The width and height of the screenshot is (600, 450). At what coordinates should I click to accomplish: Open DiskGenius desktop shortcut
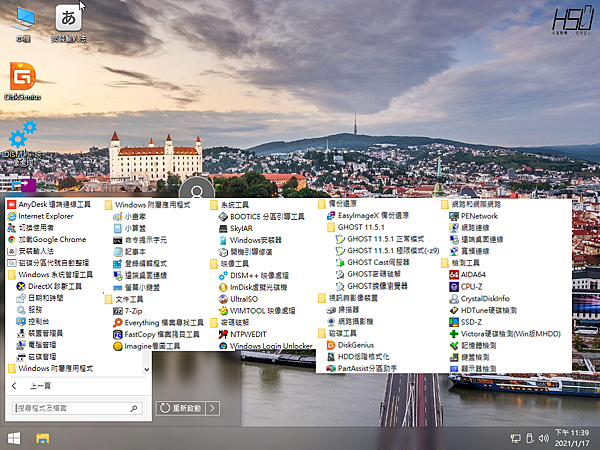coord(23,81)
